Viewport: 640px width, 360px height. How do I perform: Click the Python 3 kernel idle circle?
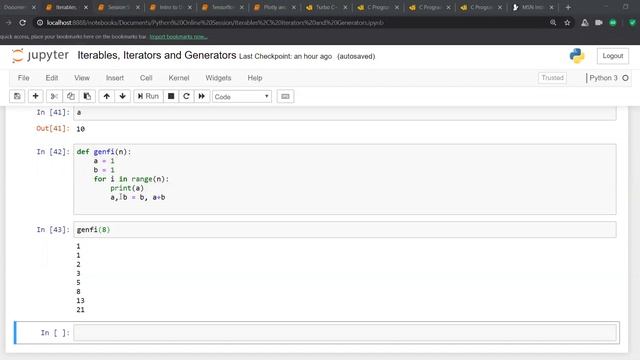click(625, 78)
